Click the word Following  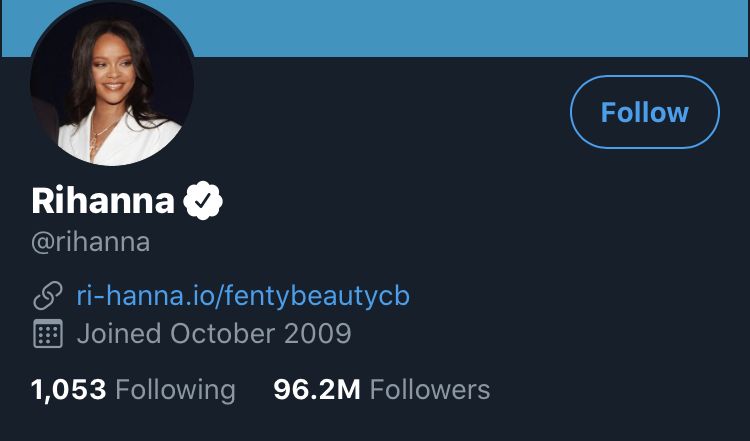coord(176,390)
